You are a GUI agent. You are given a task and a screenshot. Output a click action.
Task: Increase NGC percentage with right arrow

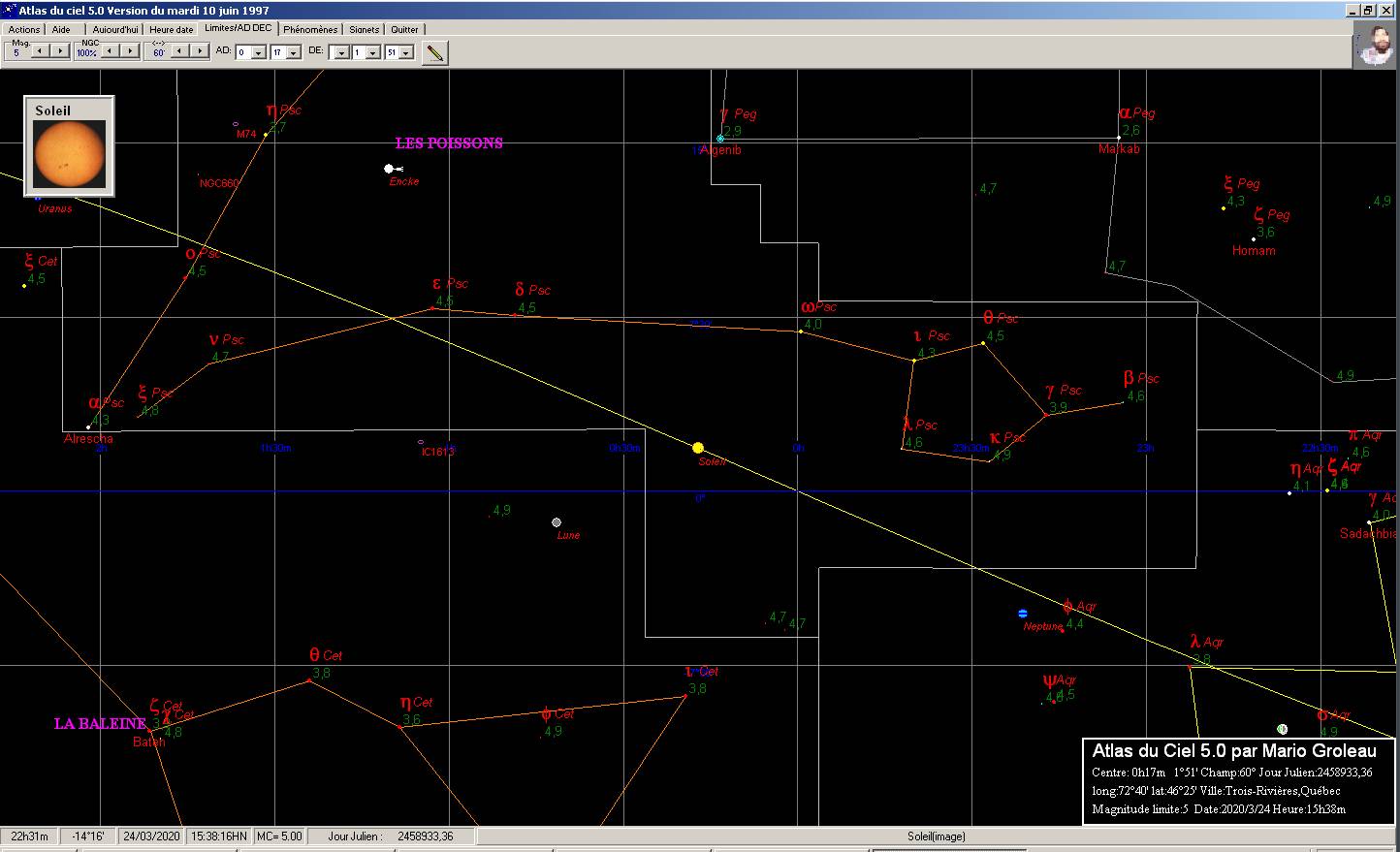[130, 51]
